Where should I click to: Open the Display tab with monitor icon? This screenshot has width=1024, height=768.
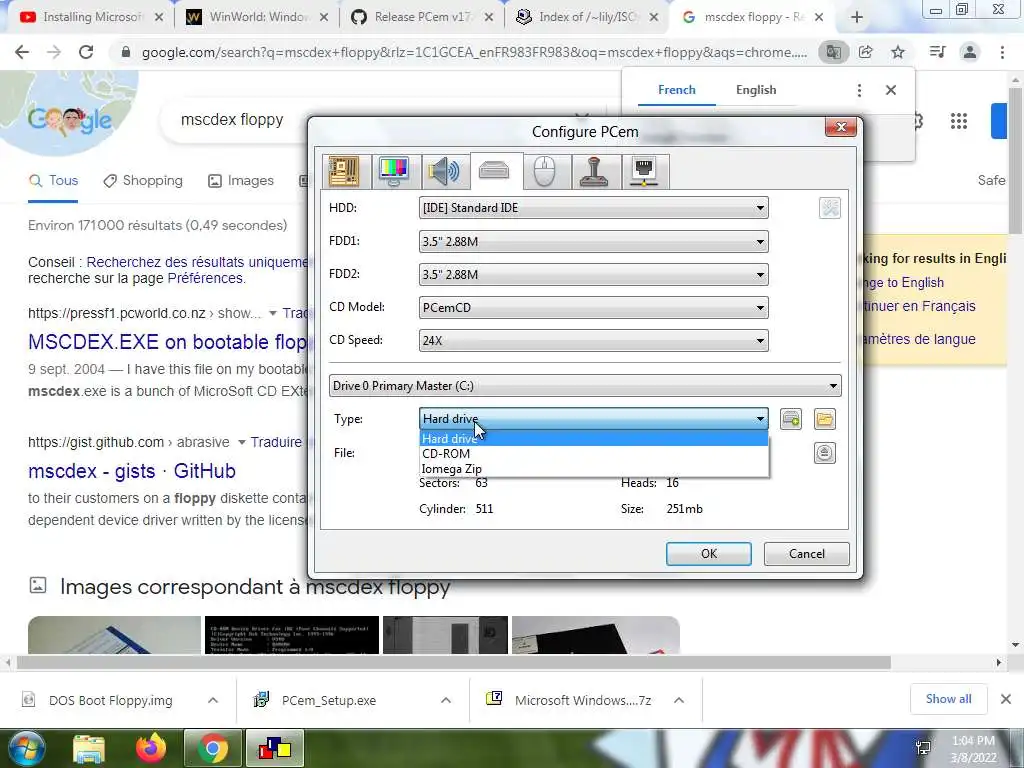point(396,172)
